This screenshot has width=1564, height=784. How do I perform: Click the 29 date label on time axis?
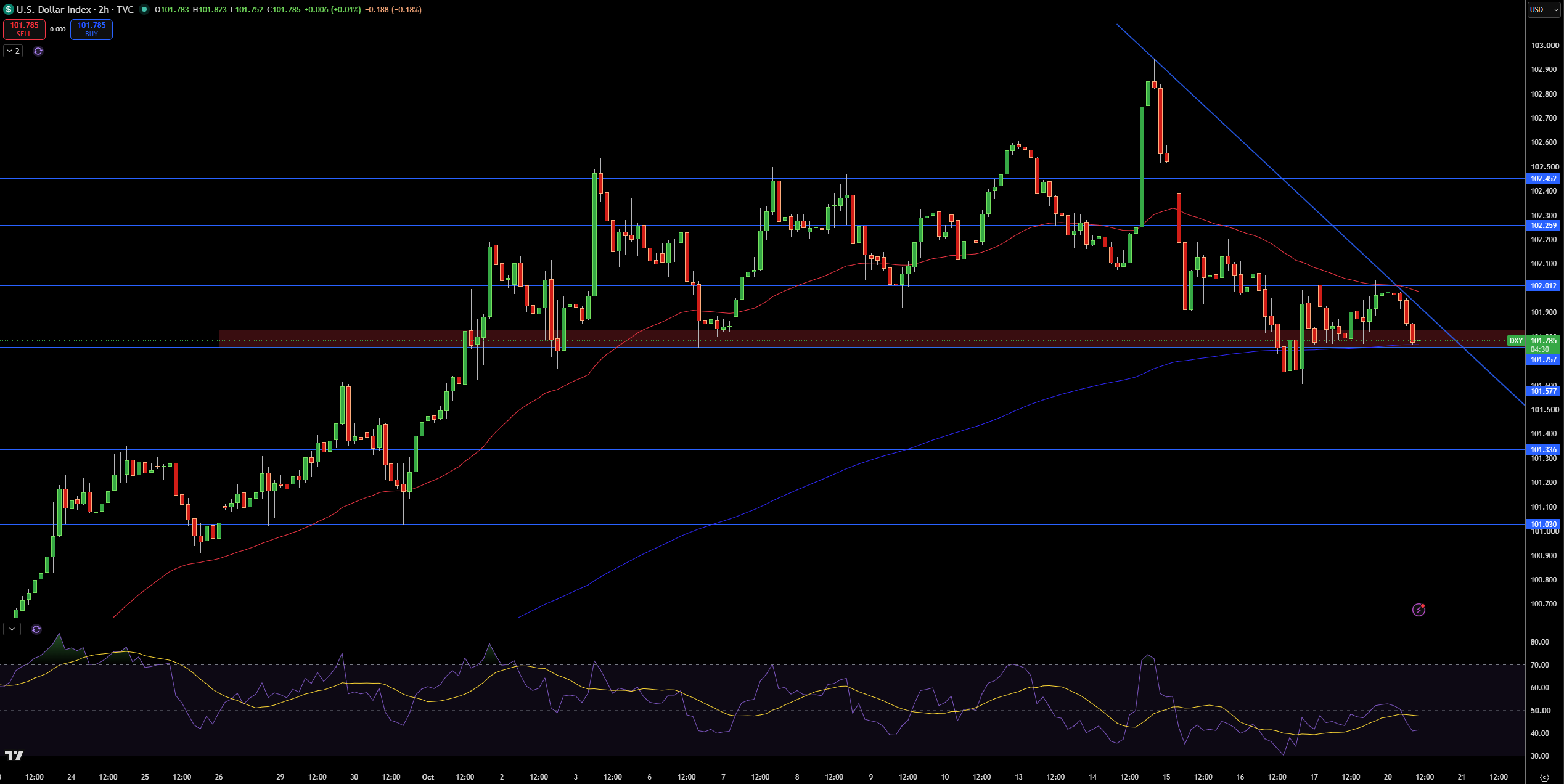tap(280, 777)
